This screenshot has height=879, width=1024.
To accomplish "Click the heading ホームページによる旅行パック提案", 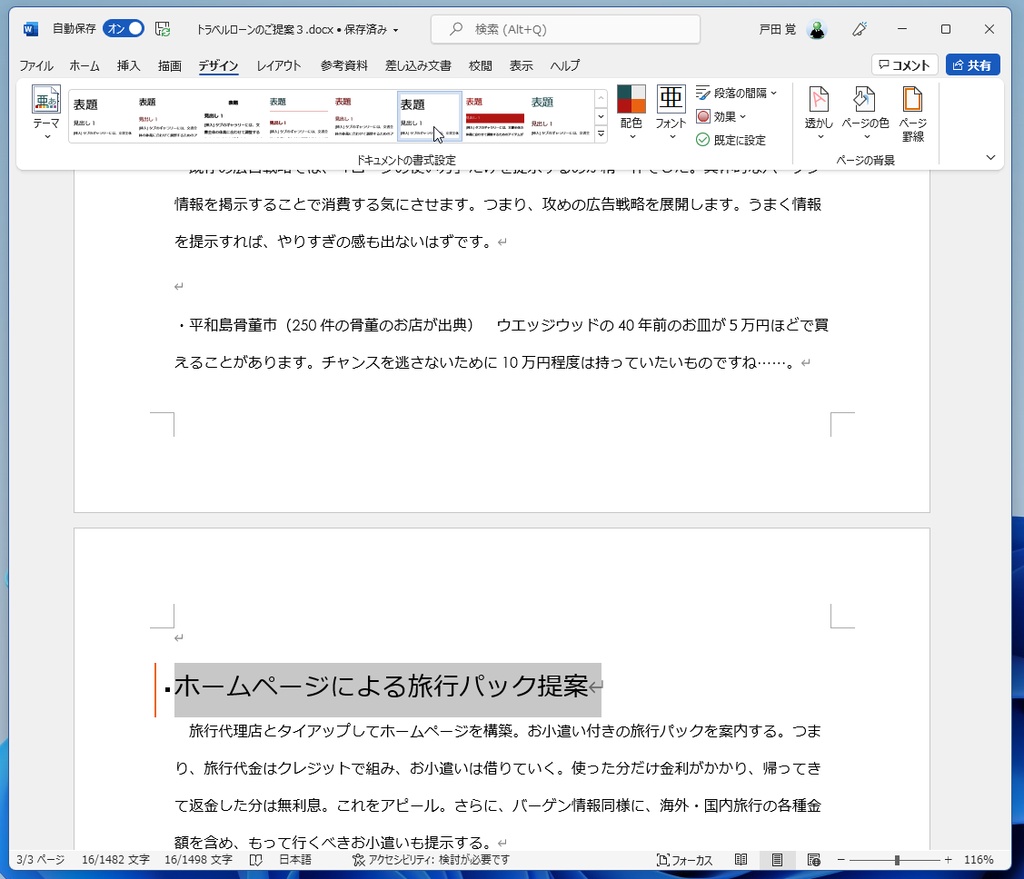I will (x=381, y=686).
